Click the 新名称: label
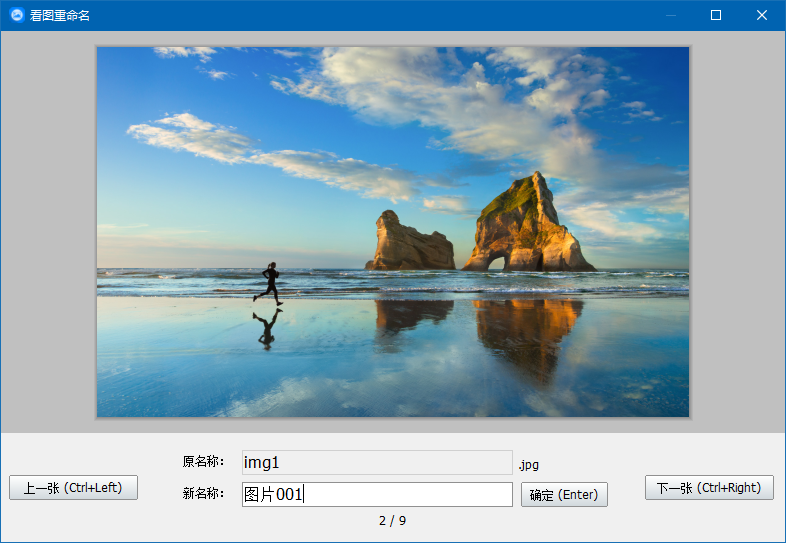Image resolution: width=786 pixels, height=543 pixels. (x=203, y=494)
